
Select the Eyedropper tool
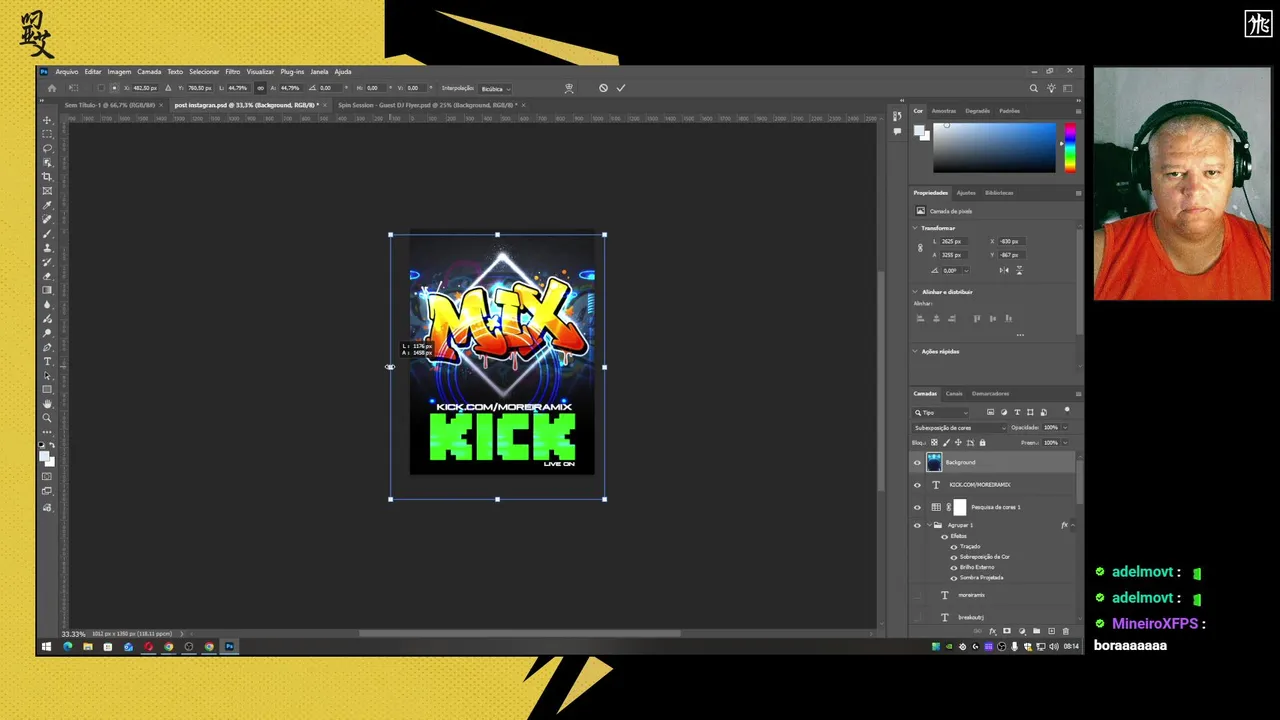pos(47,205)
